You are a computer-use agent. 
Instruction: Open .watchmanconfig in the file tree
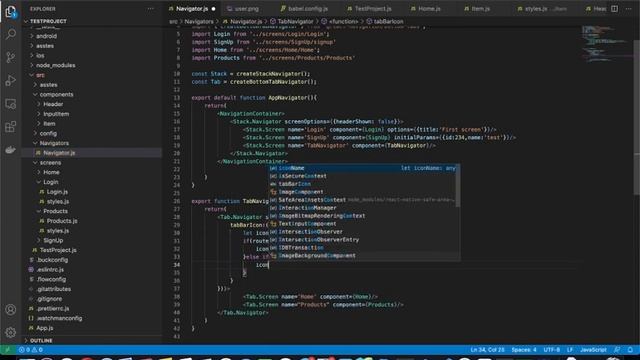(59, 318)
